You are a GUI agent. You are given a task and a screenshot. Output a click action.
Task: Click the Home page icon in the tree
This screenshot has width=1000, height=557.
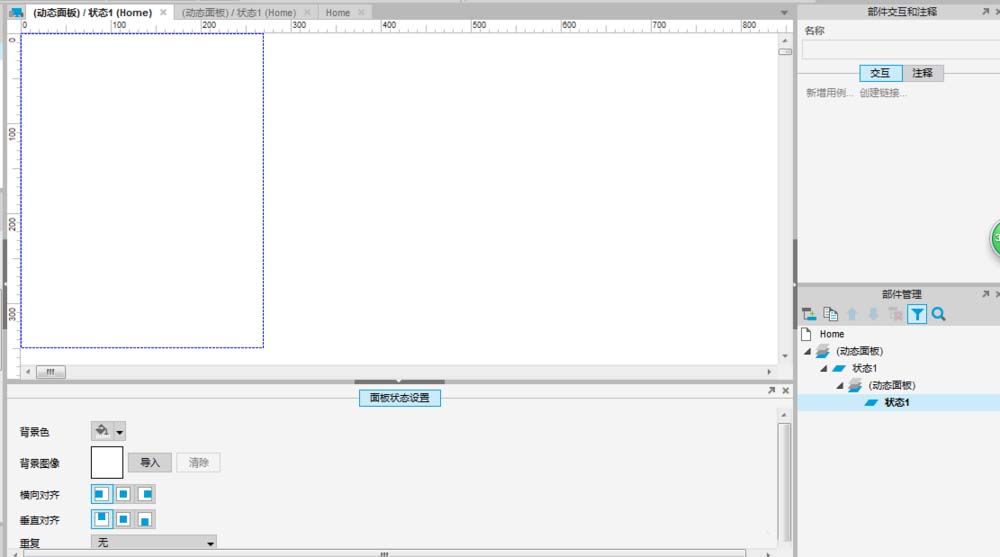[807, 334]
